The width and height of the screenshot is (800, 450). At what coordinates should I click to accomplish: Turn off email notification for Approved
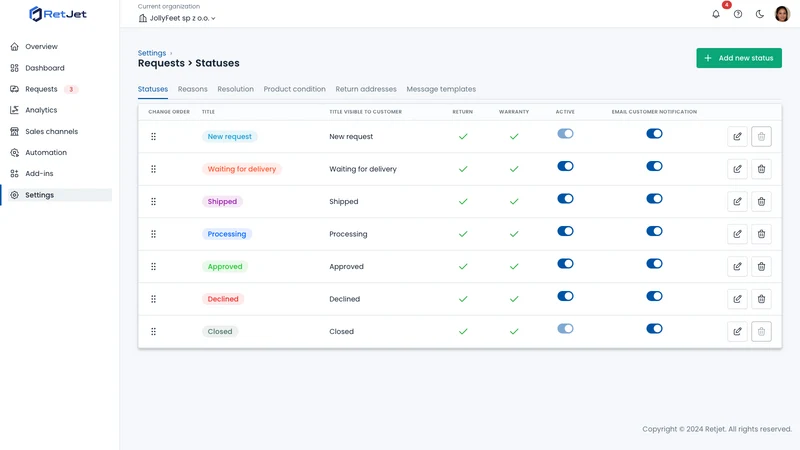tap(654, 264)
